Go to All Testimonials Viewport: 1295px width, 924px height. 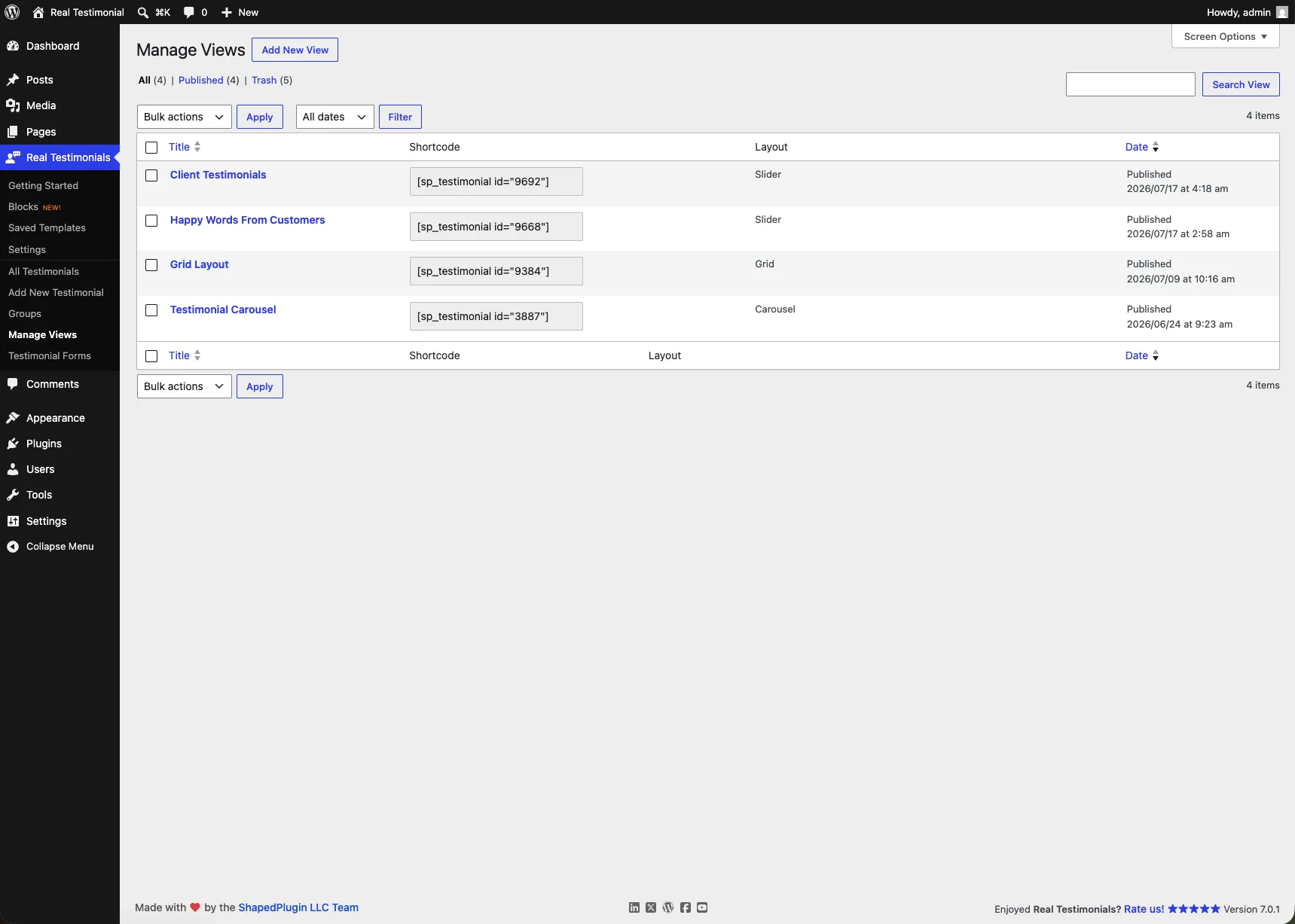click(x=44, y=271)
